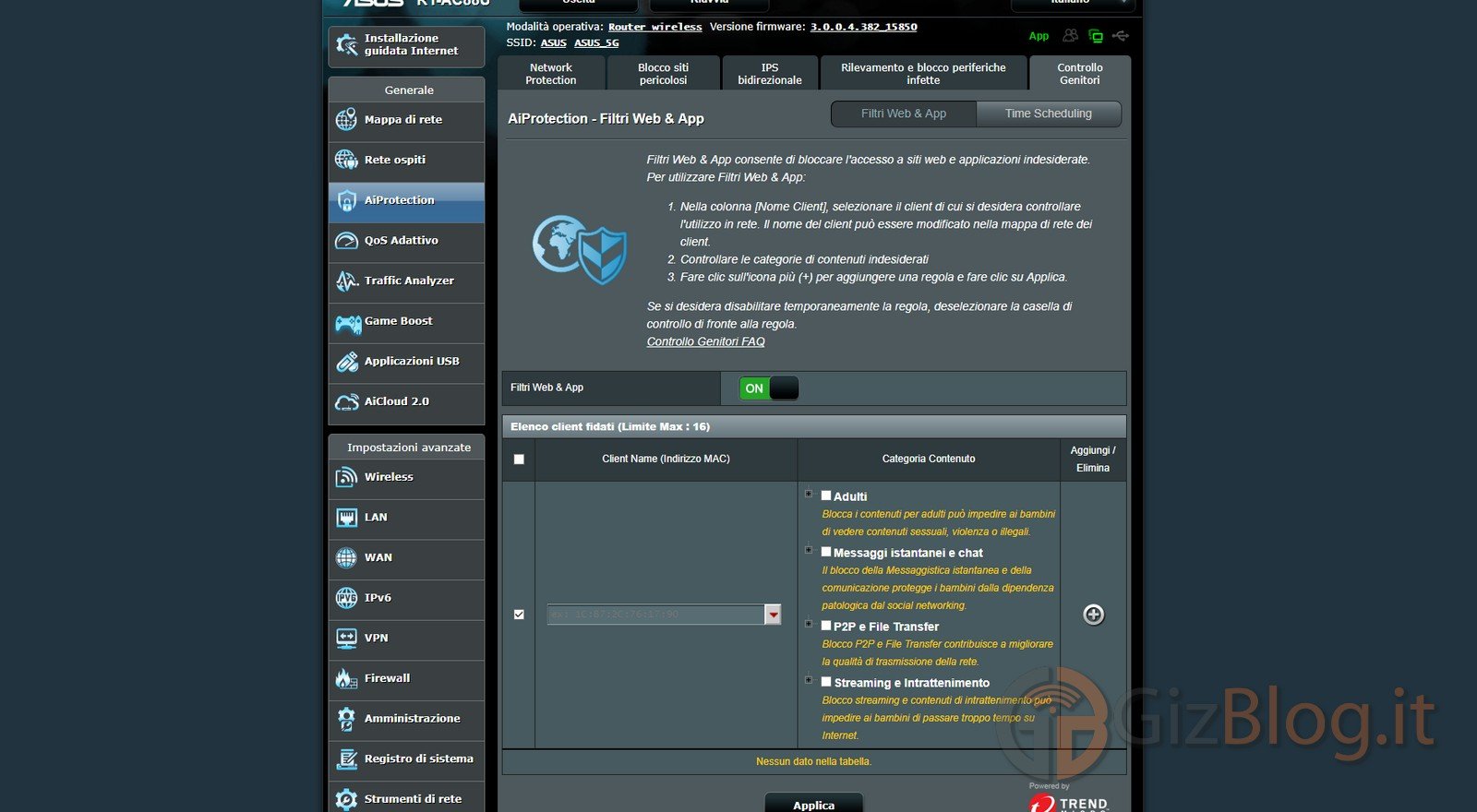
Task: Expand the P2P e File Transfer category
Action: click(809, 625)
